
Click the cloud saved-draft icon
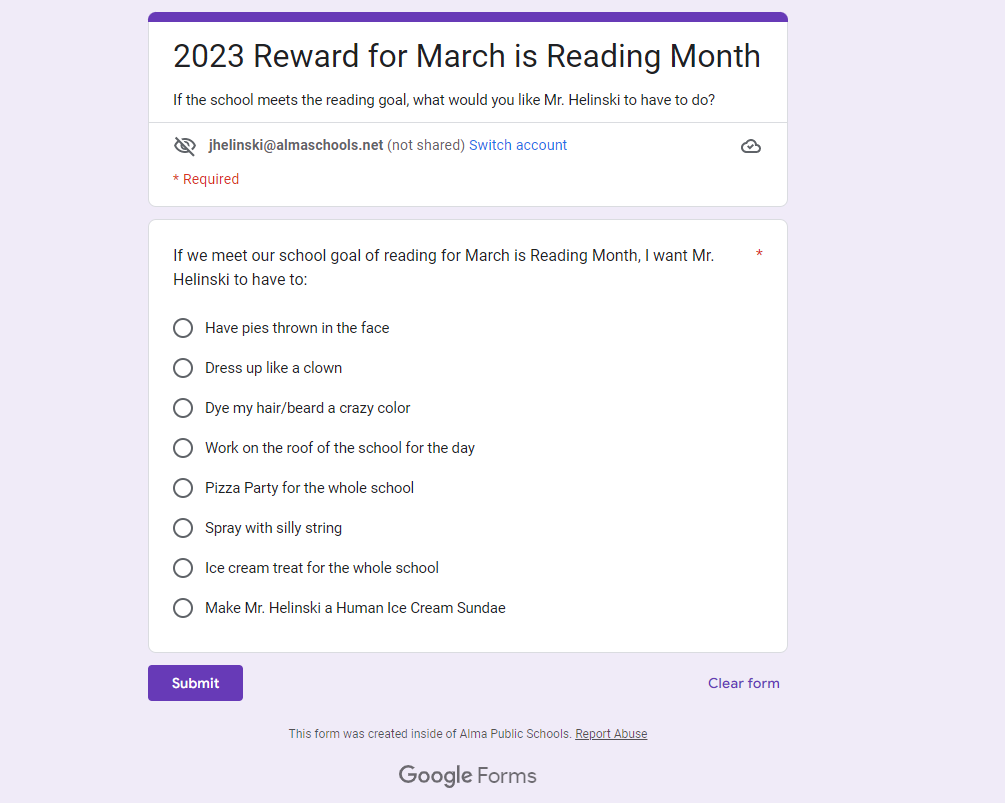click(x=751, y=147)
